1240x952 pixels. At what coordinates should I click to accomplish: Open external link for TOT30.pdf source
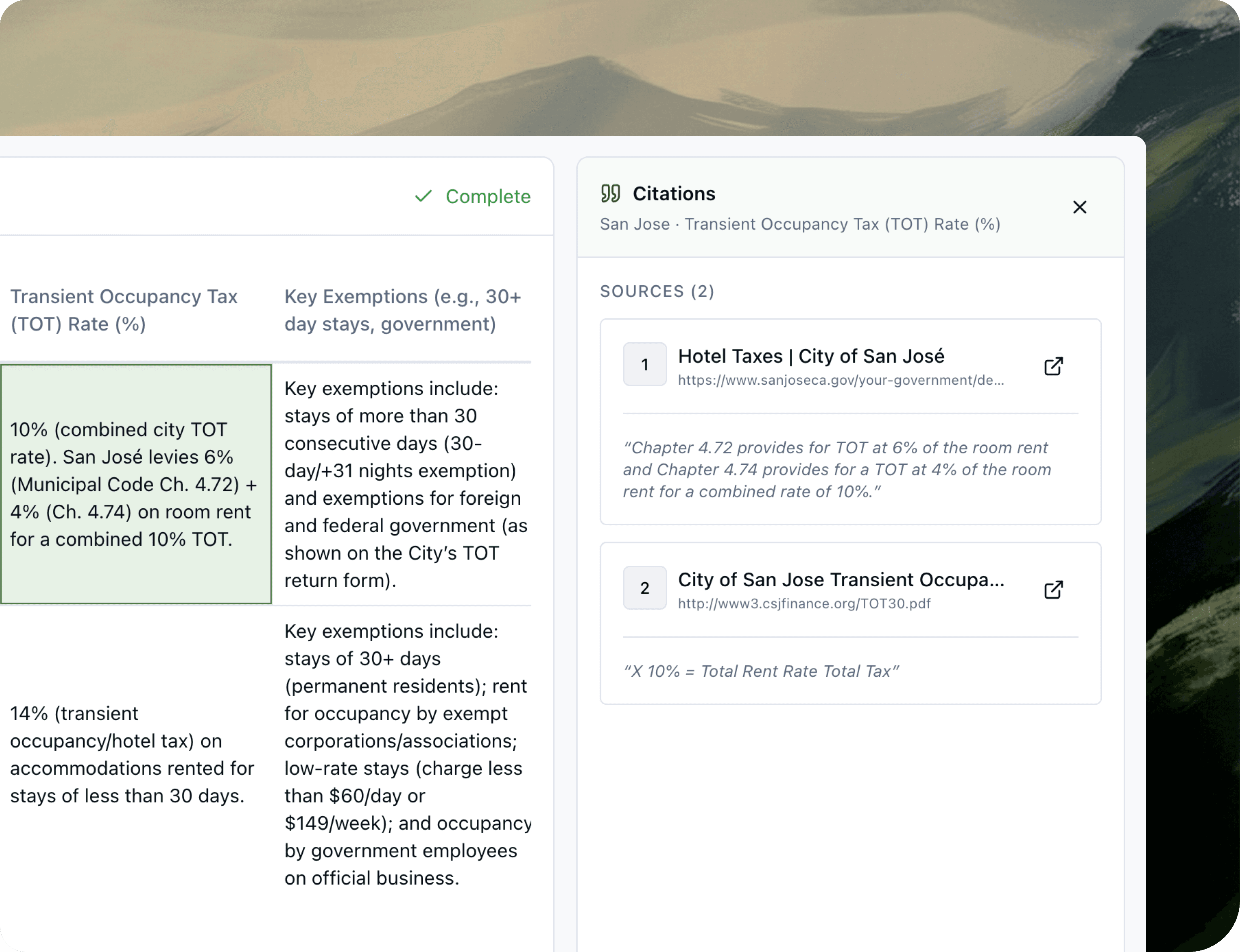point(1053,590)
